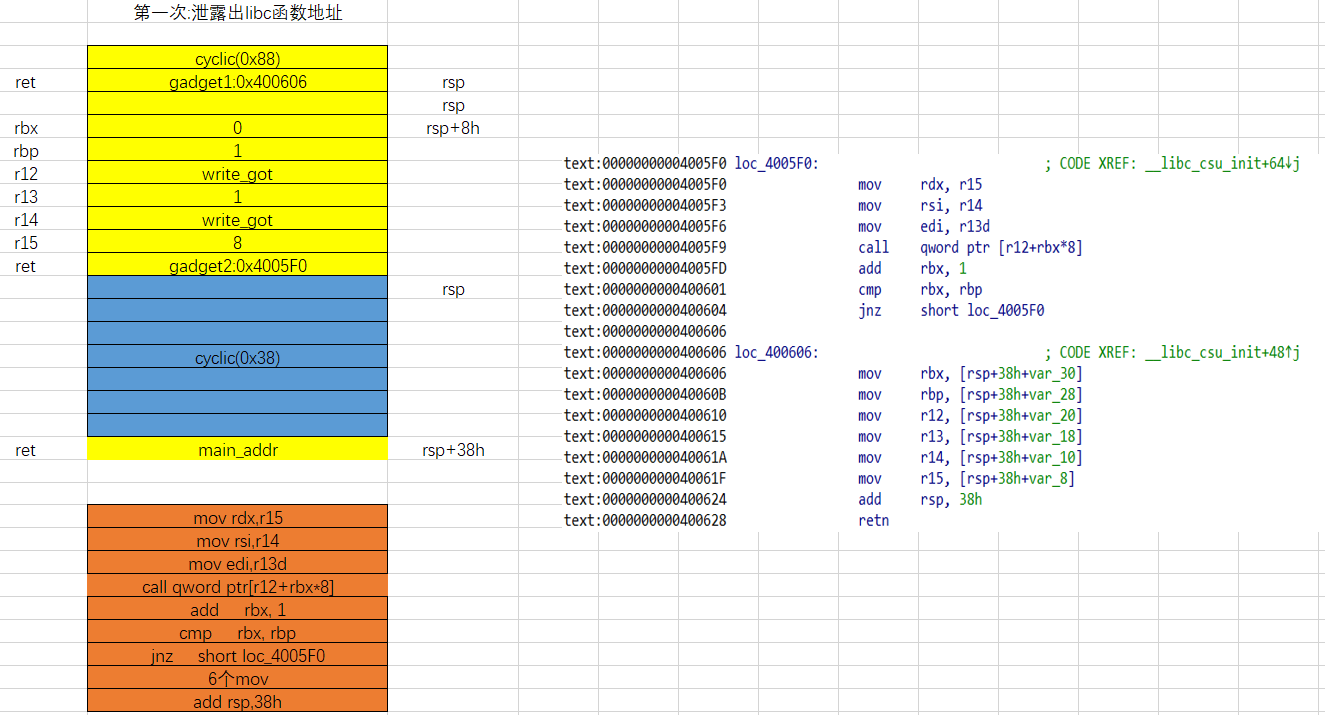The width and height of the screenshot is (1325, 715).
Task: Click the retn instruction in the disassembly
Action: tap(873, 520)
